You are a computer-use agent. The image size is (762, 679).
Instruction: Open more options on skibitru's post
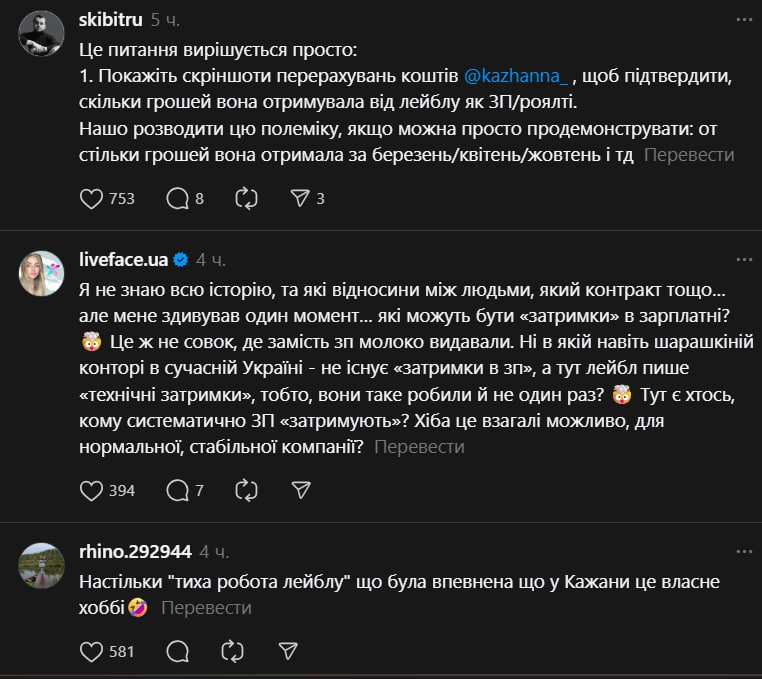point(742,20)
